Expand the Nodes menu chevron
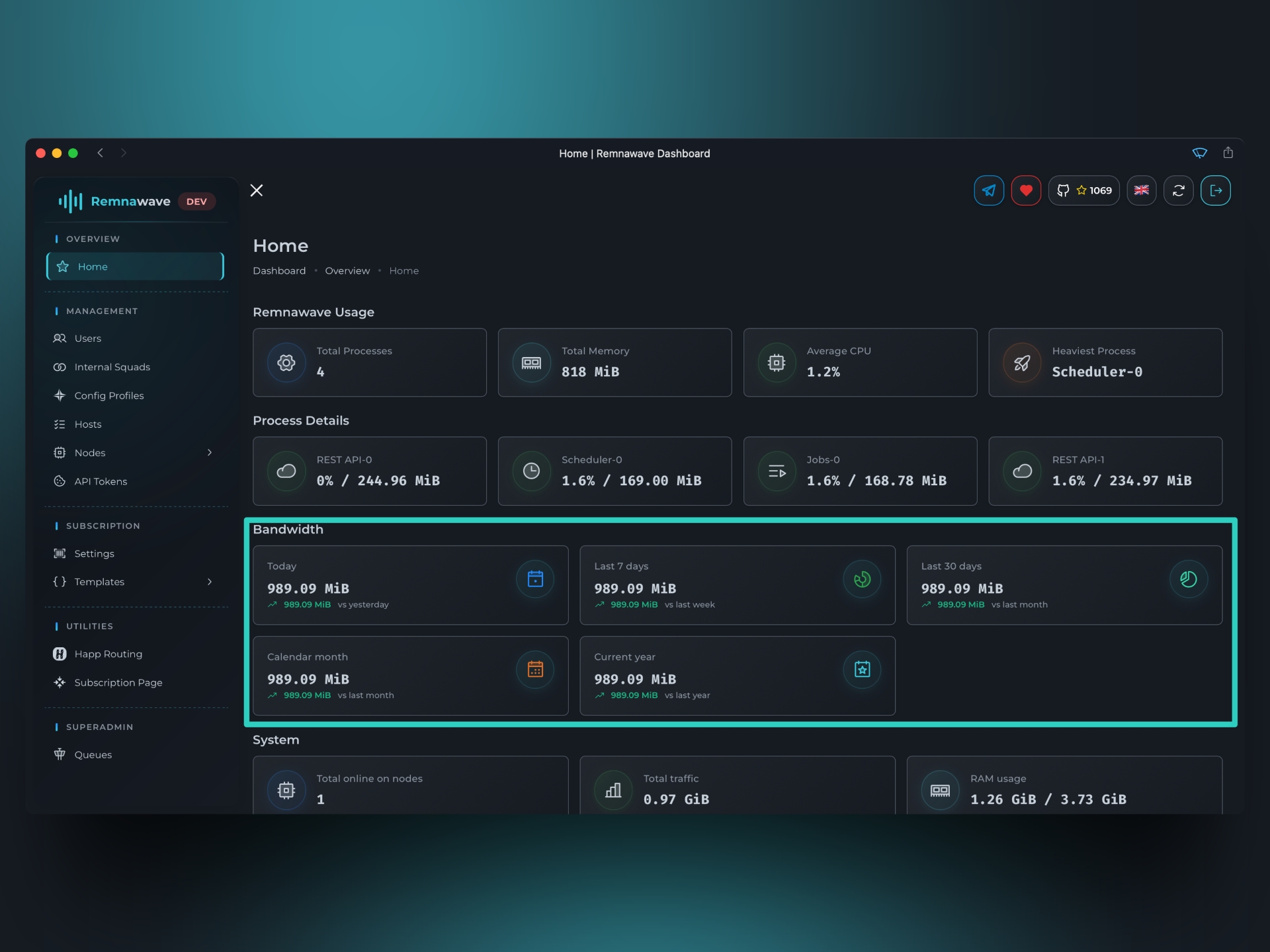 click(x=210, y=453)
